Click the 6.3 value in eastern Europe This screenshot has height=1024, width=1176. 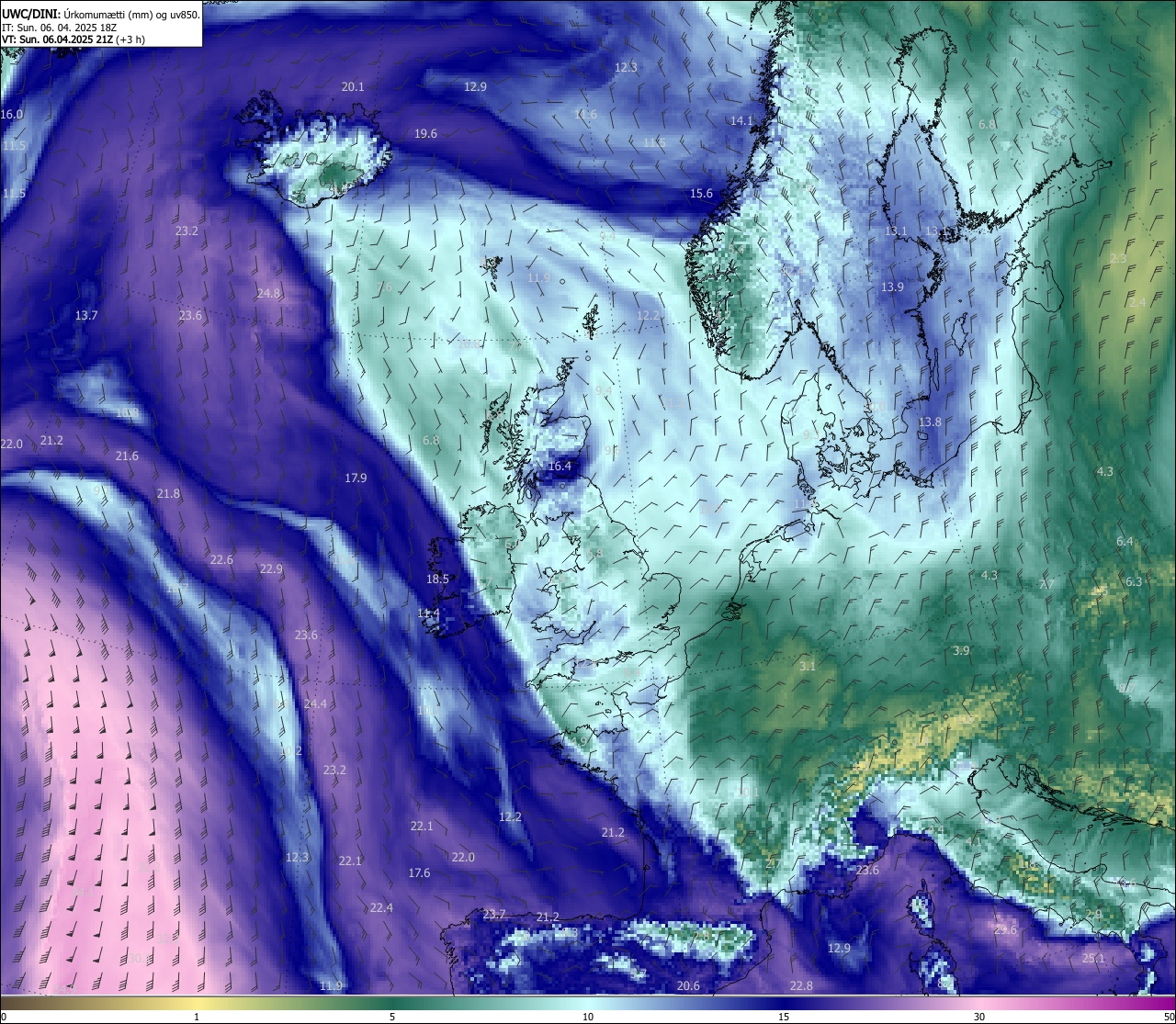click(1134, 582)
